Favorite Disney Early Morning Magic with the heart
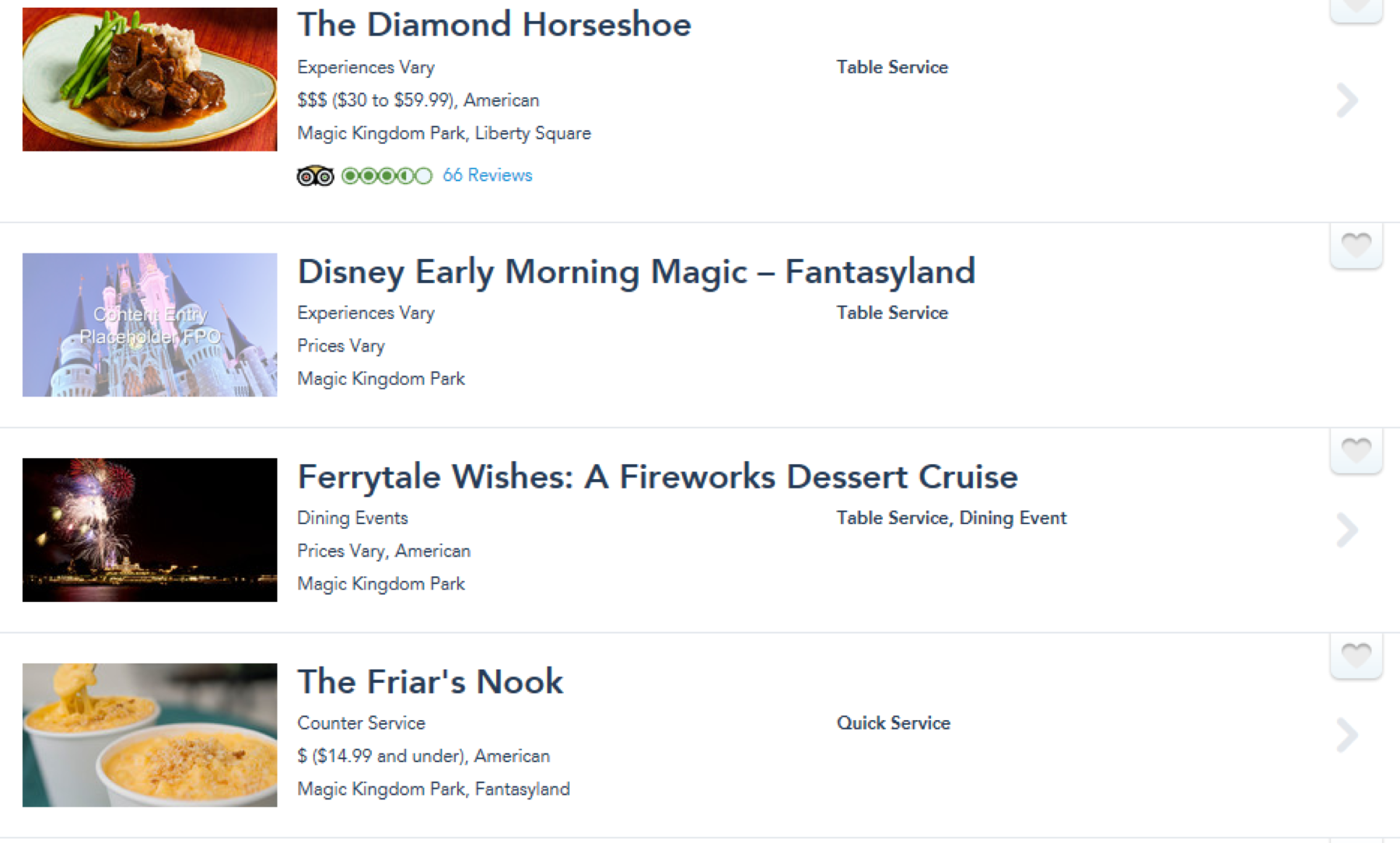The image size is (1400, 843). tap(1356, 245)
